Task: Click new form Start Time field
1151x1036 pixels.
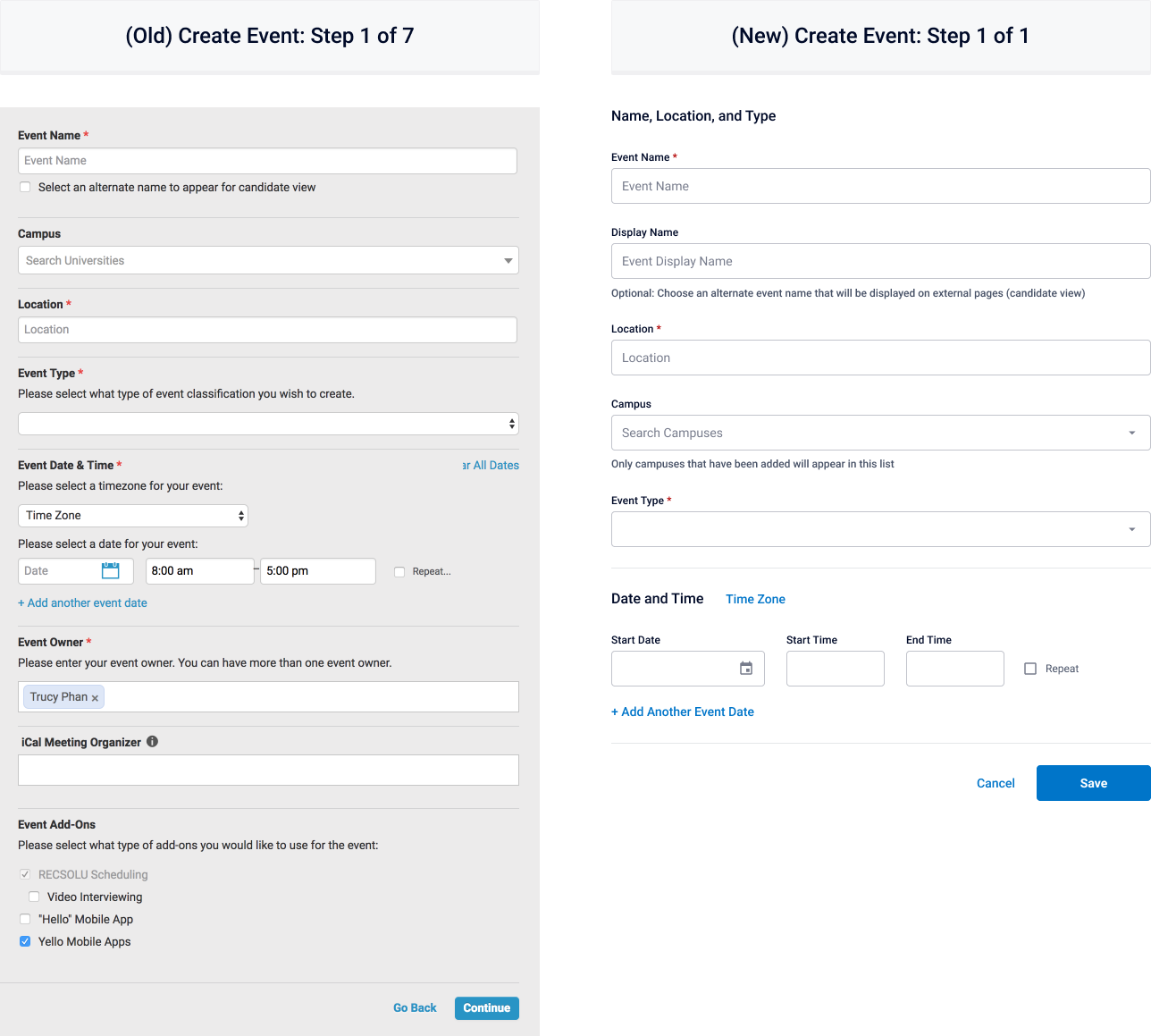Action: (x=836, y=669)
